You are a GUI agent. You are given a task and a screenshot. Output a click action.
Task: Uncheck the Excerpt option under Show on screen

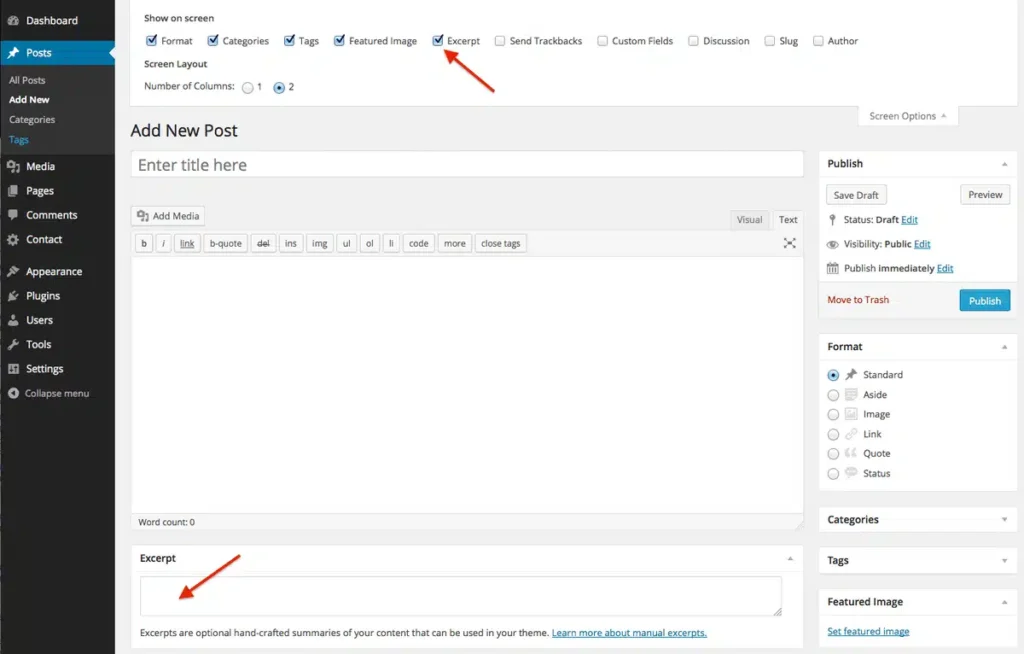[x=437, y=40]
